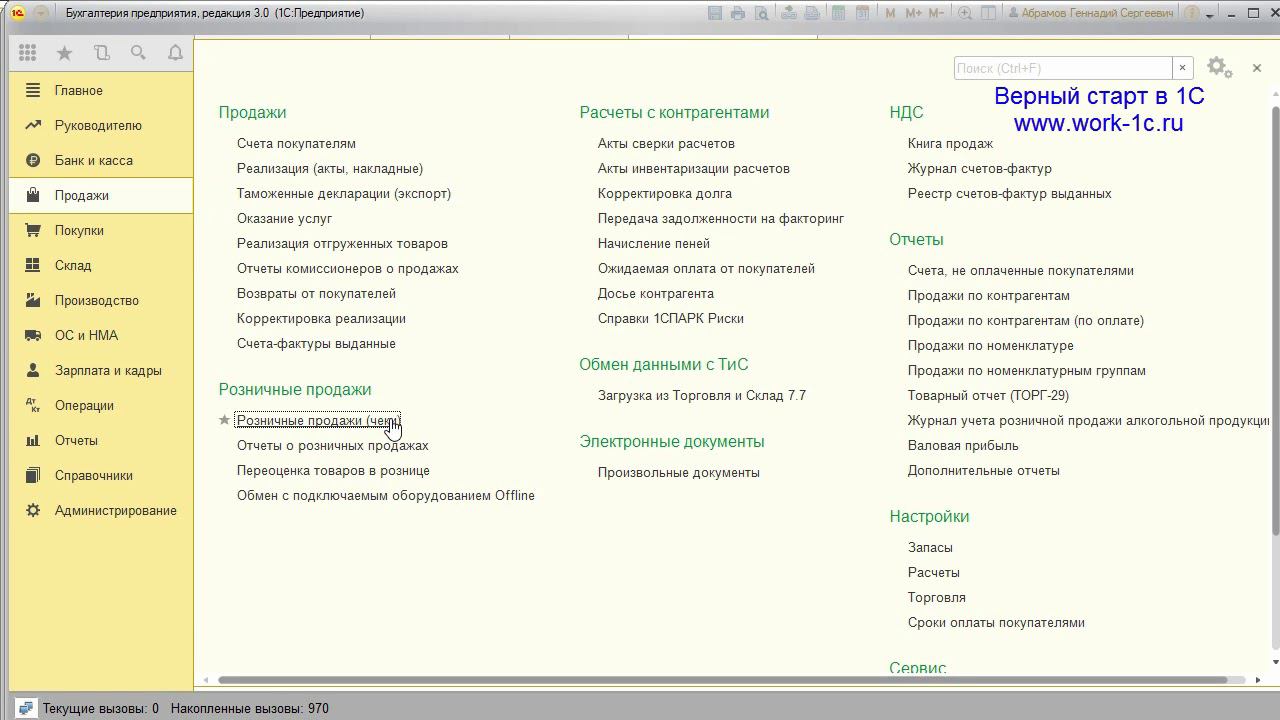Viewport: 1280px width, 720px height.
Task: Click the magnifier search icon in top-left panel
Action: coord(138,53)
